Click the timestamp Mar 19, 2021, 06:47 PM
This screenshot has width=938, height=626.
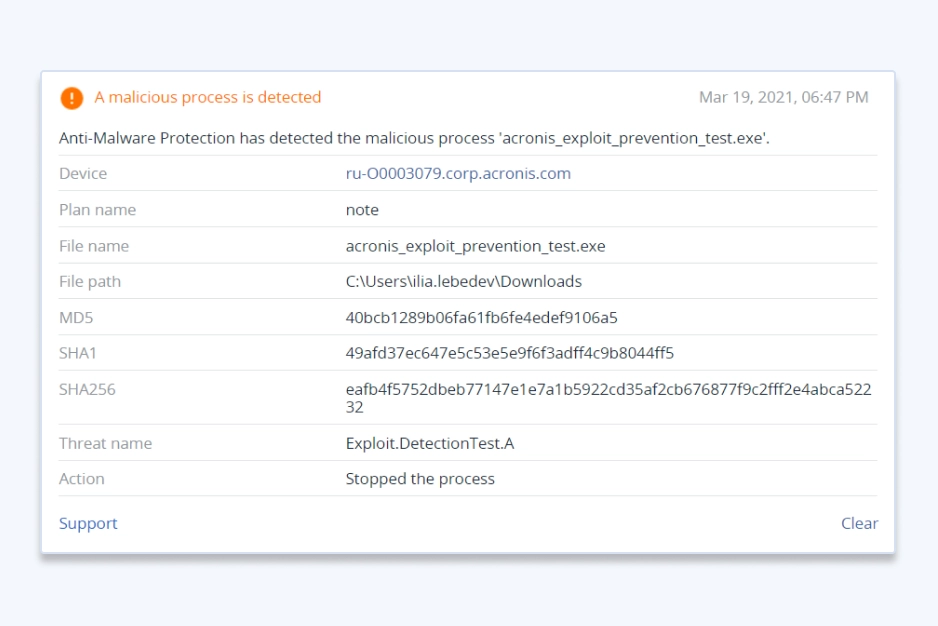click(x=784, y=97)
